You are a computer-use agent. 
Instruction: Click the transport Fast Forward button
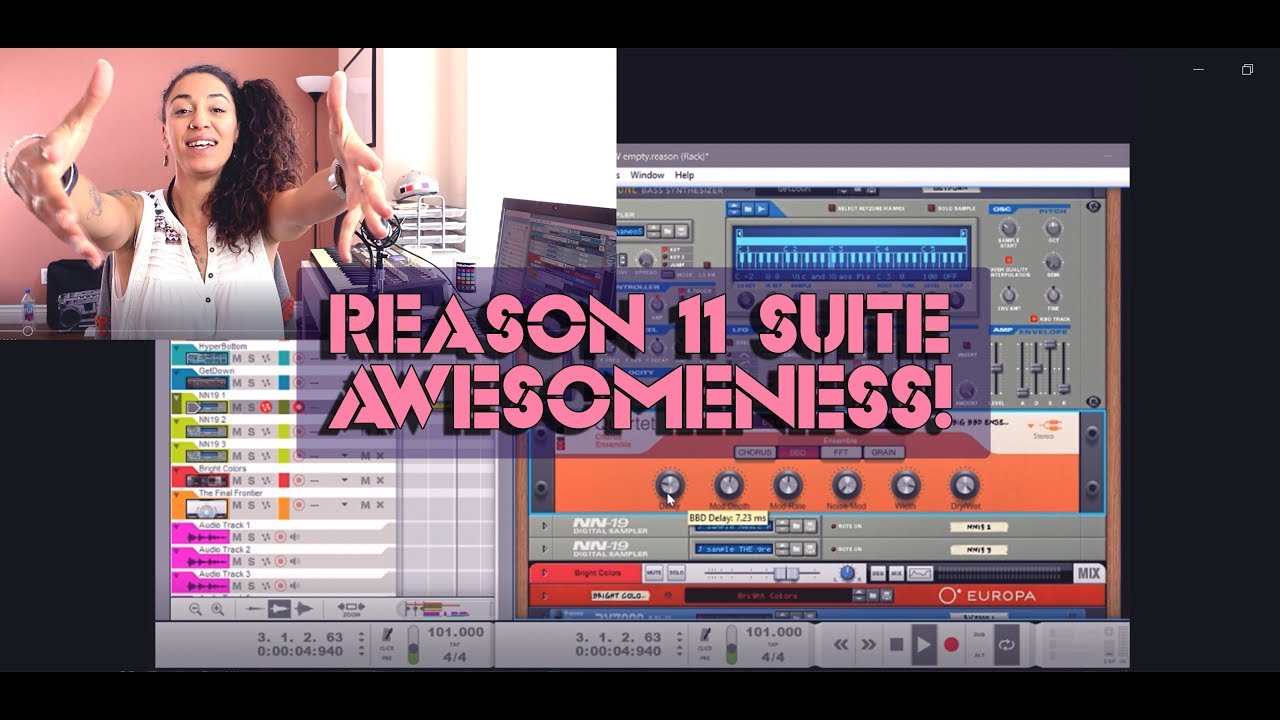[x=868, y=645]
